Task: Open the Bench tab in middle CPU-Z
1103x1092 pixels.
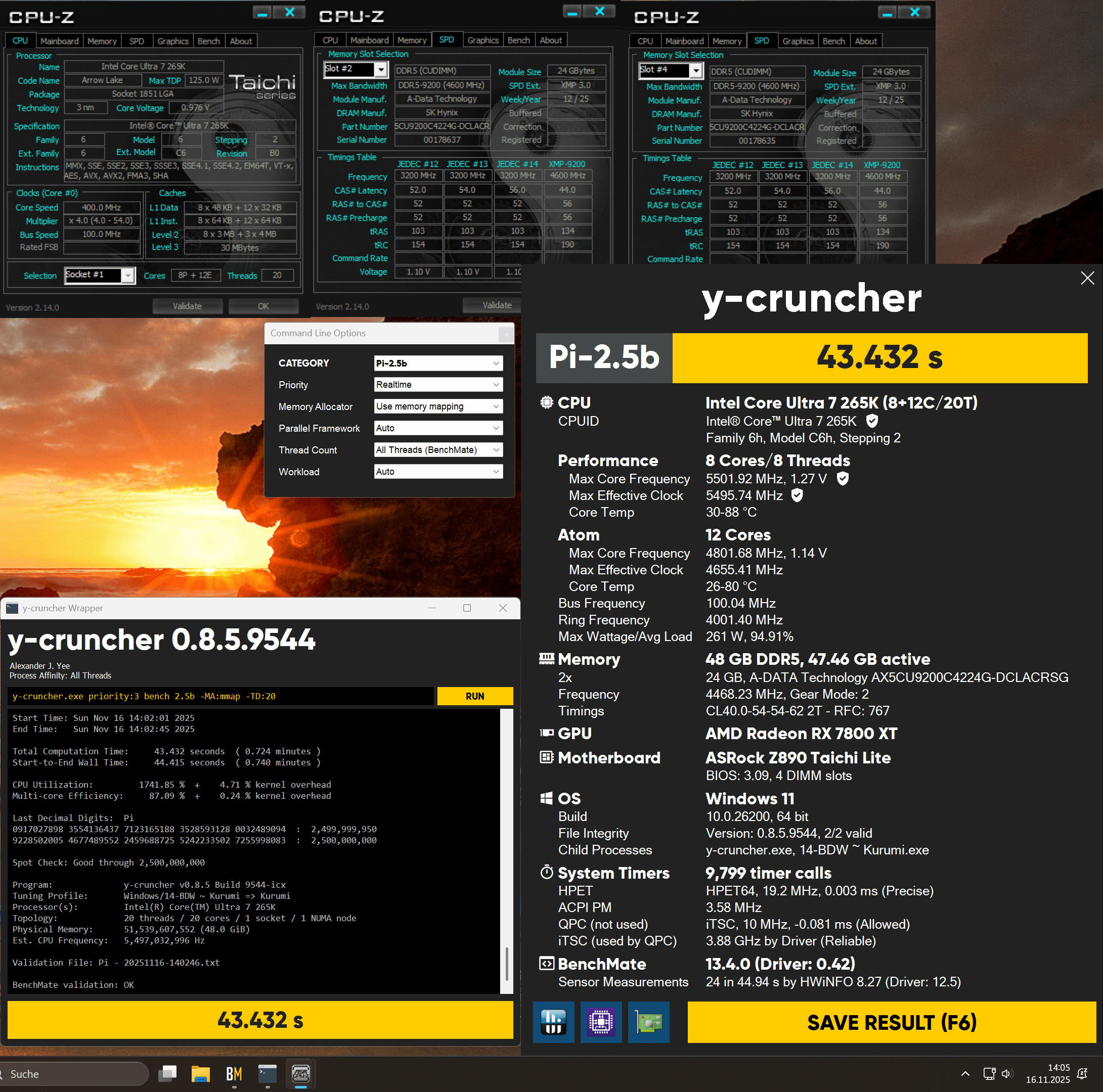Action: [x=518, y=40]
